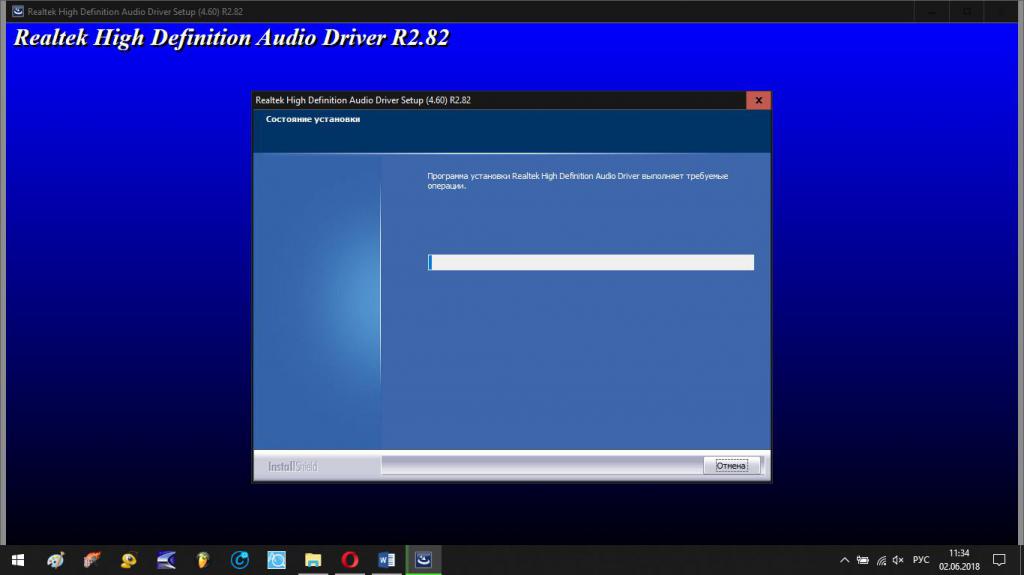Open Opera browser from the taskbar

pyautogui.click(x=350, y=560)
